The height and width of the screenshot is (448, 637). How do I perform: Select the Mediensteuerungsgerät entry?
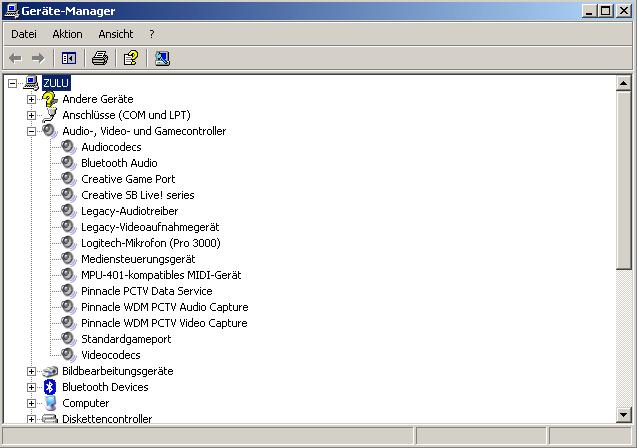coord(138,259)
